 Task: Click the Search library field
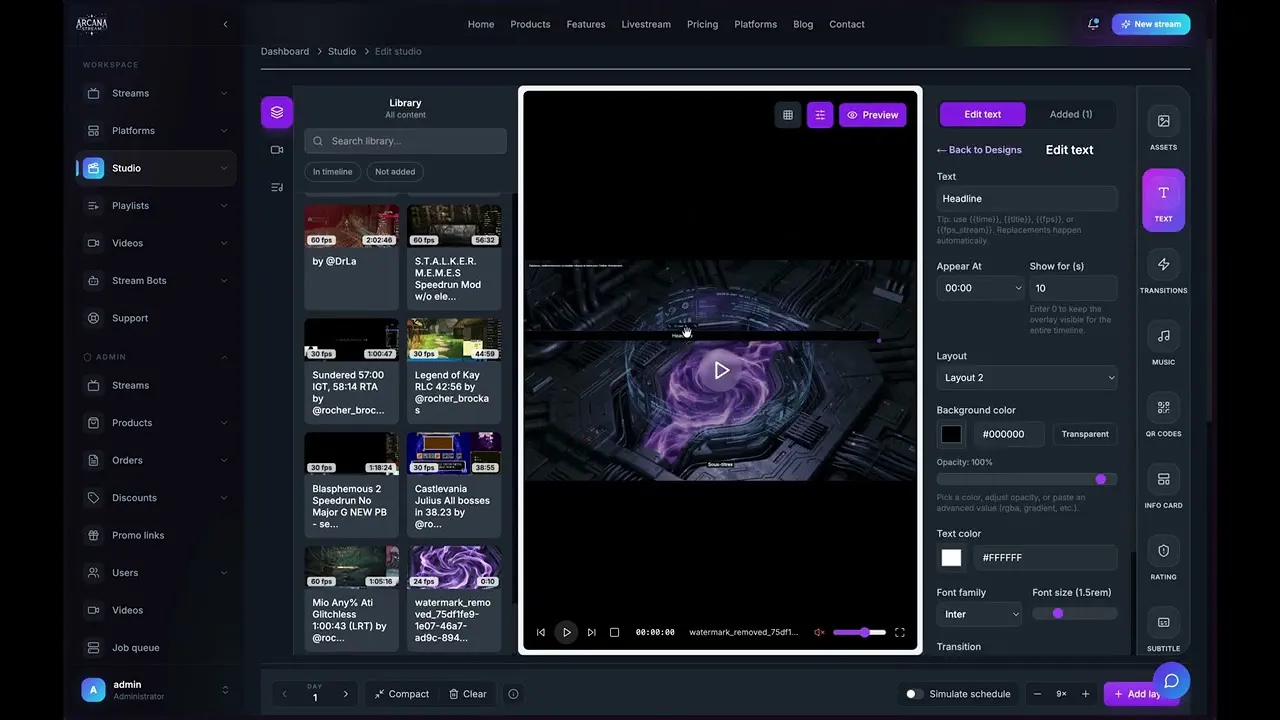coord(405,141)
